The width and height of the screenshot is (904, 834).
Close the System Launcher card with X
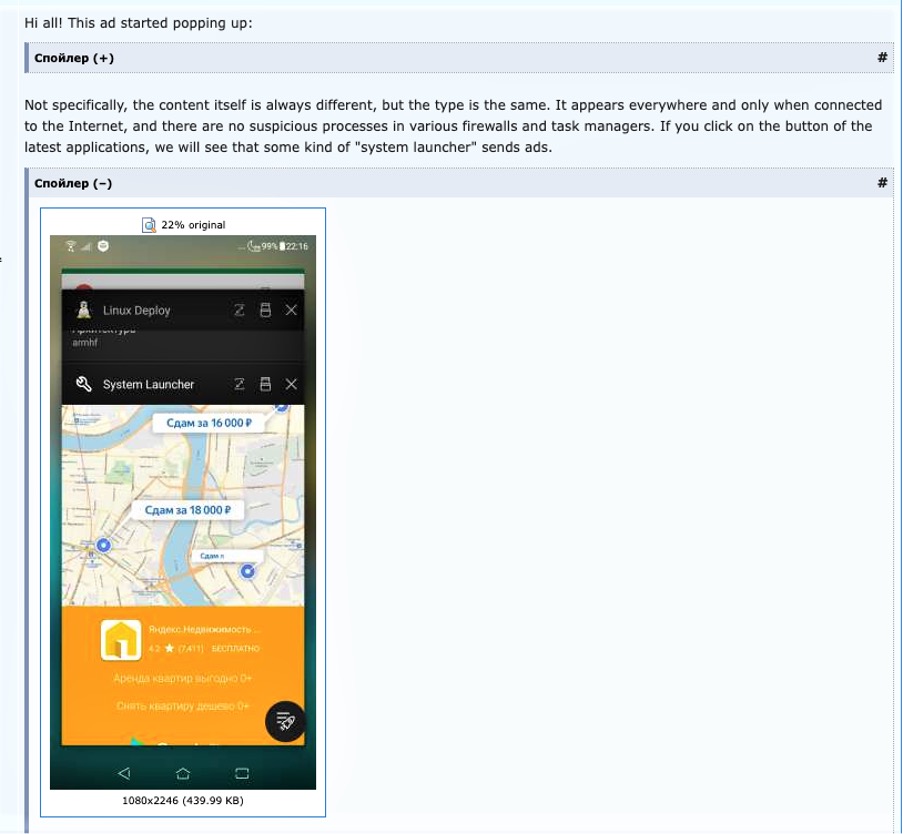291,384
